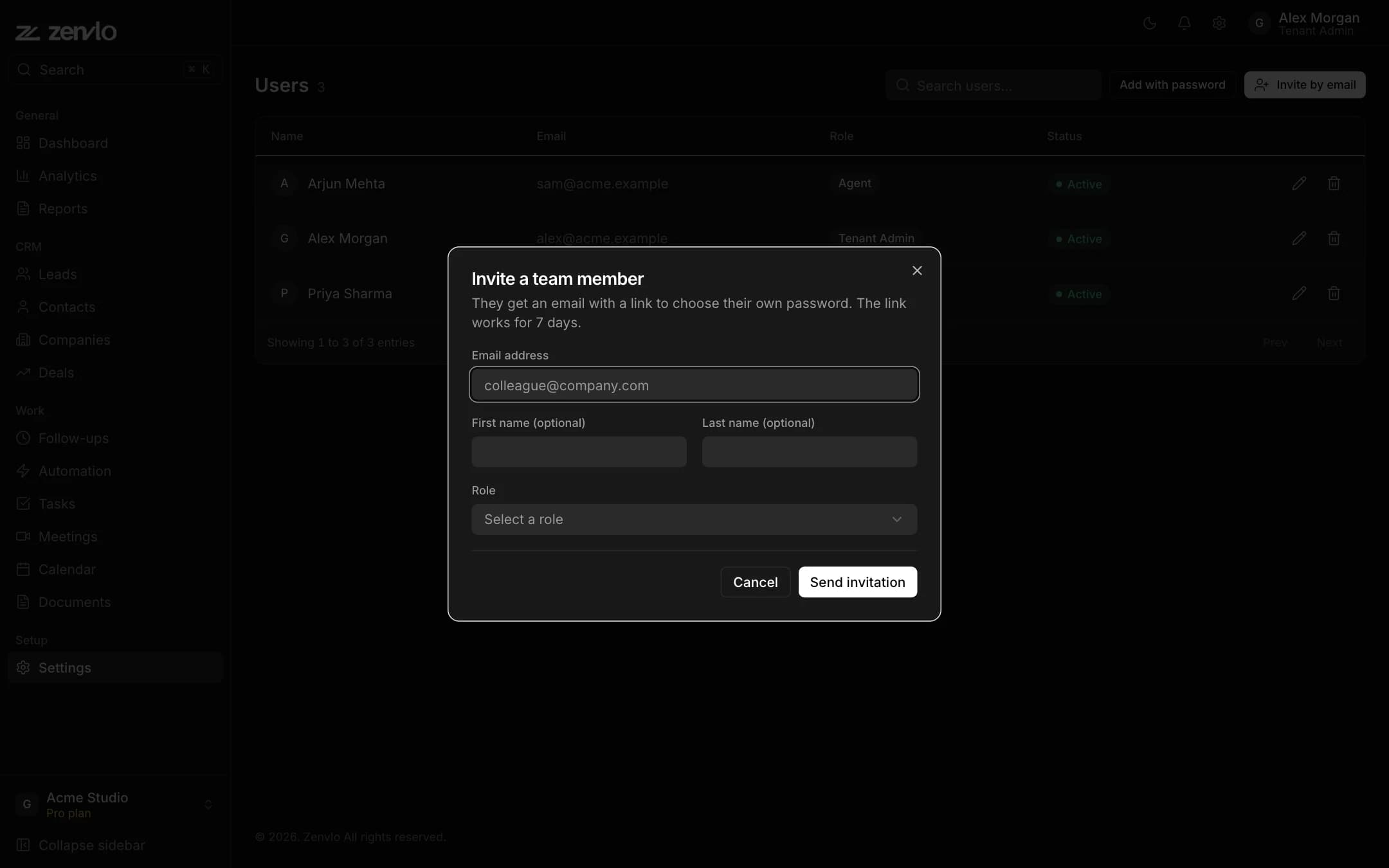Close the Invite a team member dialog
Screen dimensions: 1389x868
click(917, 271)
